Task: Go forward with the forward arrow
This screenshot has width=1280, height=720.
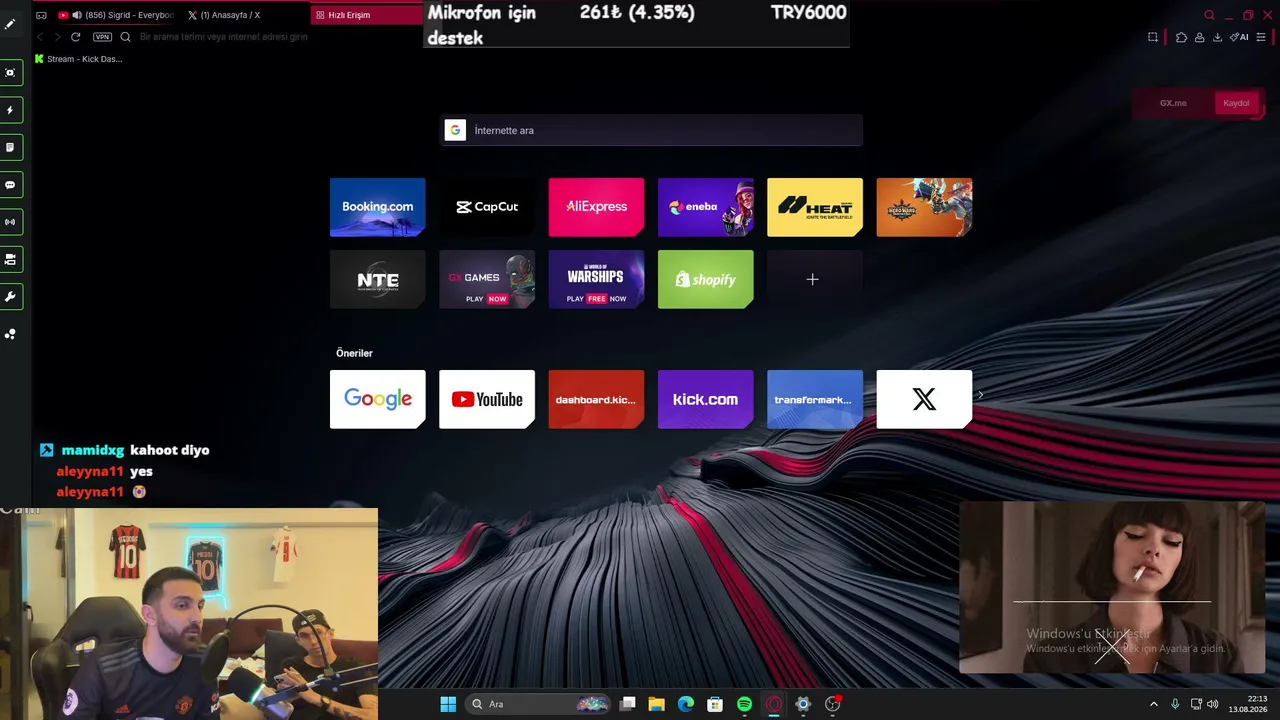Action: 57,37
